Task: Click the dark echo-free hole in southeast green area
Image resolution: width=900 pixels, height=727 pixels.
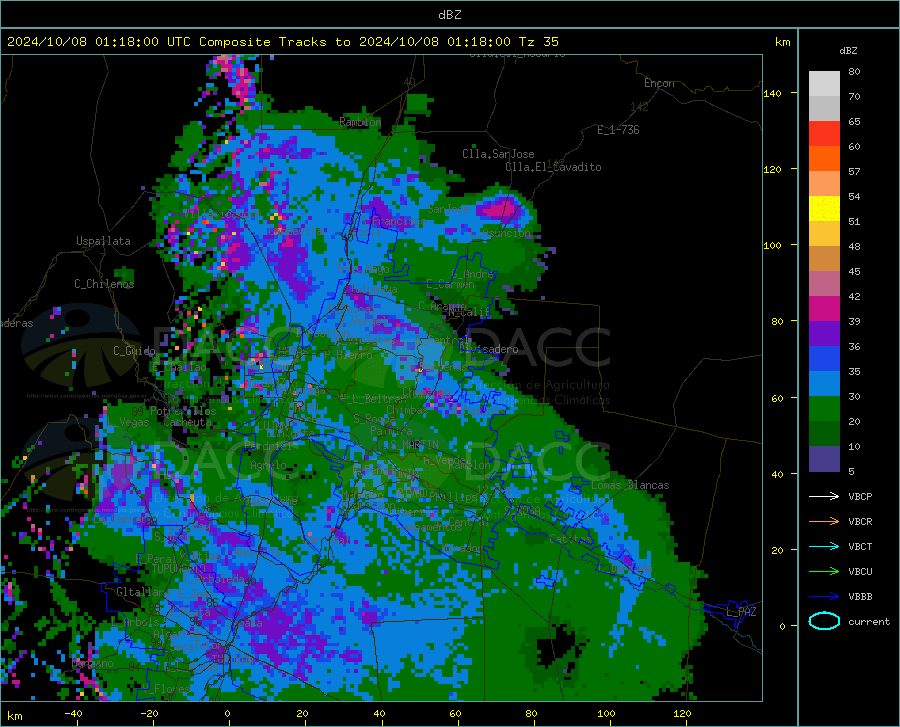Action: [555, 647]
